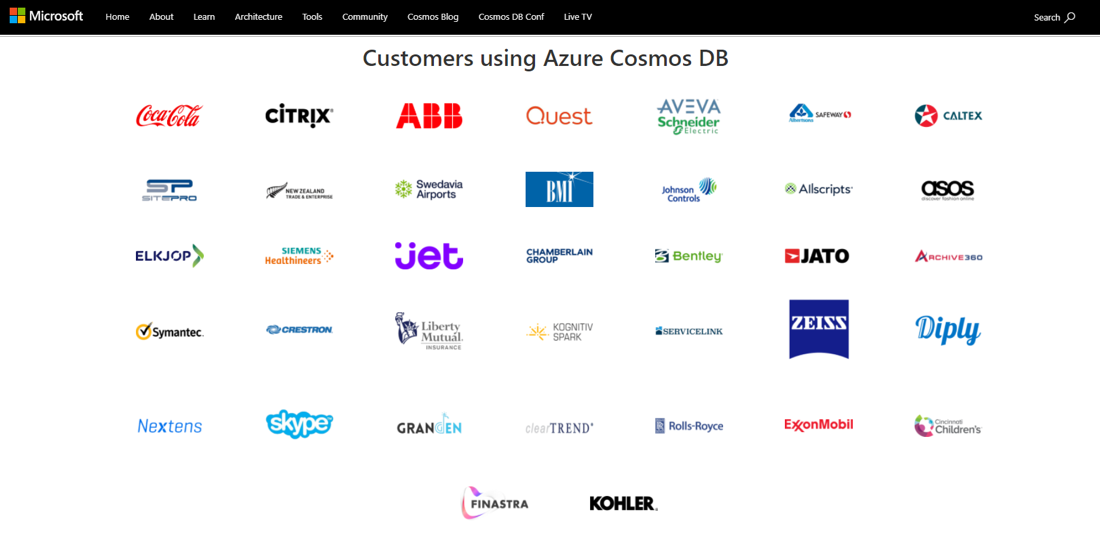Select the Symantec logo

169,331
